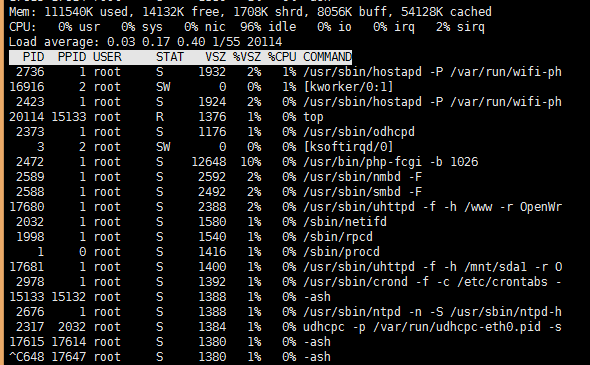Viewport: 590px width, 365px height.
Task: Click the VSZ value 1932
Action: tap(212, 72)
